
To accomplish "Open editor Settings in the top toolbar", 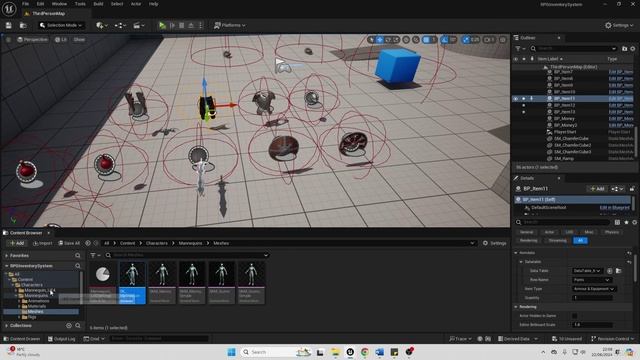I will pyautogui.click(x=619, y=25).
